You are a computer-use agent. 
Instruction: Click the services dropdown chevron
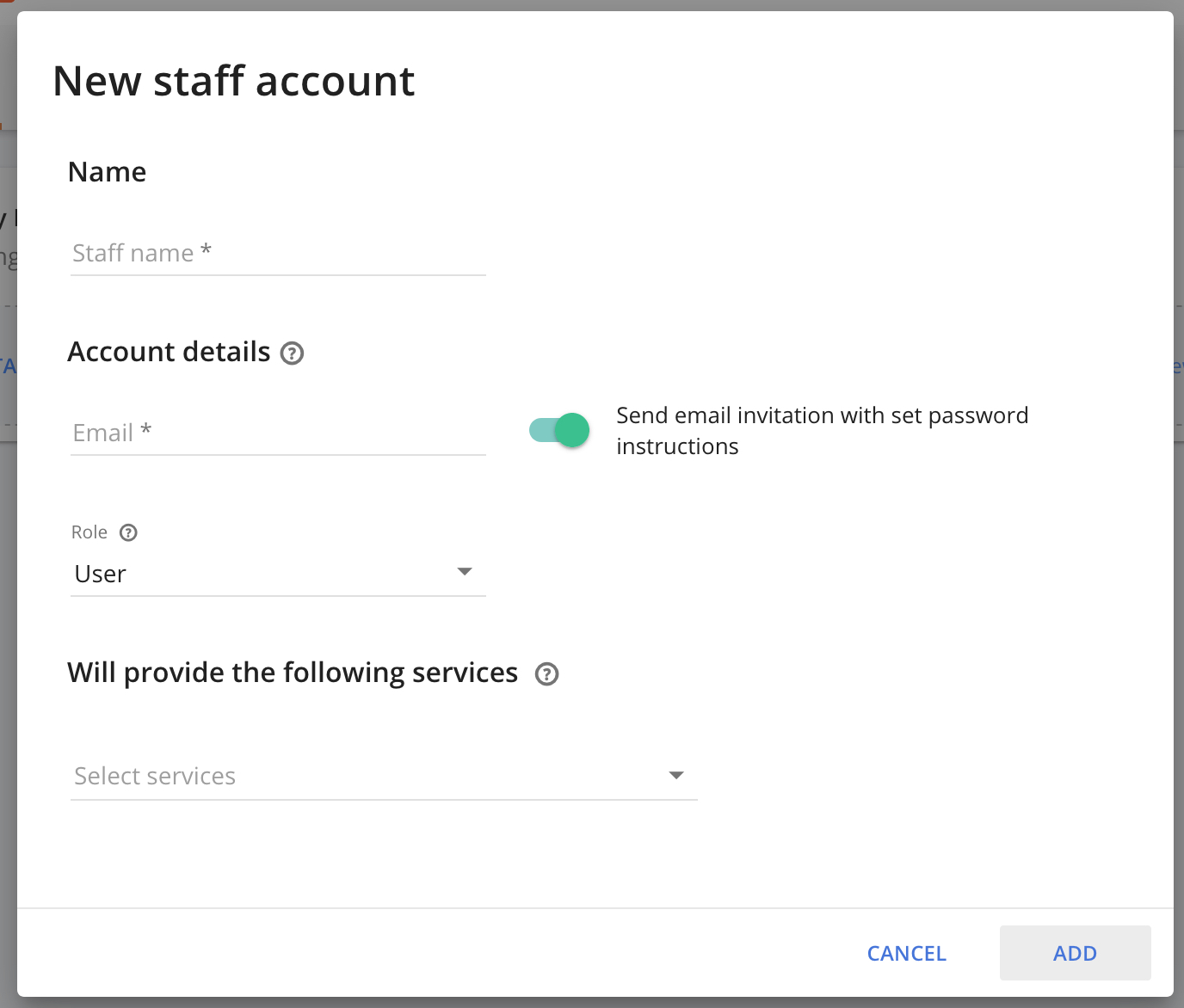pos(676,775)
